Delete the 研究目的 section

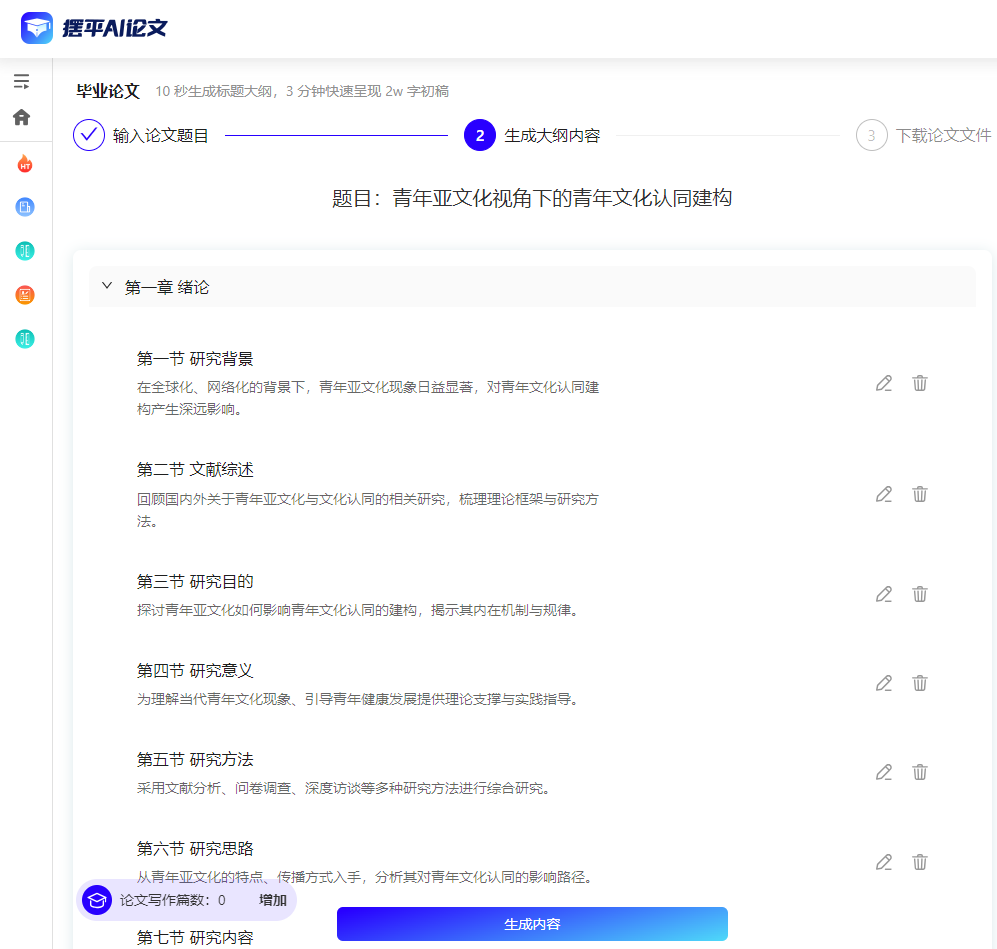coord(920,594)
